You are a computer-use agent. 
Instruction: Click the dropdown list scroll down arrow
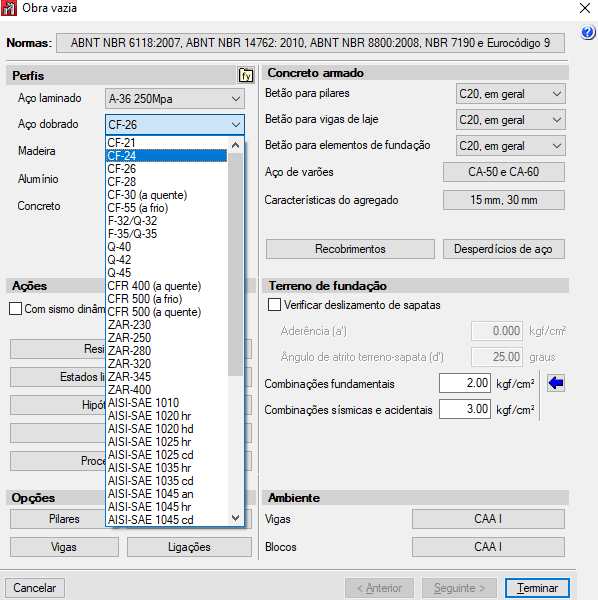236,518
